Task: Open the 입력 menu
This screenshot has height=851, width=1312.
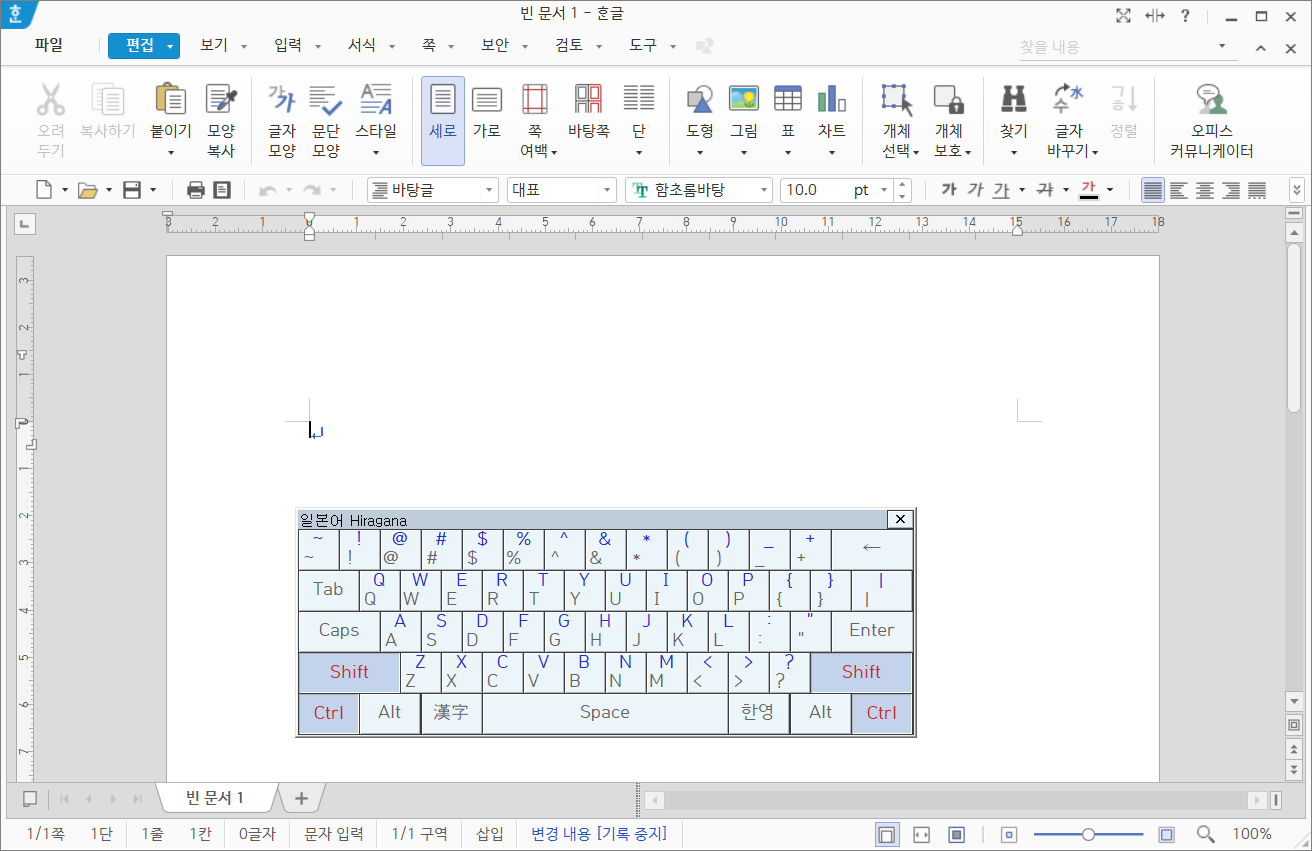Action: (288, 46)
